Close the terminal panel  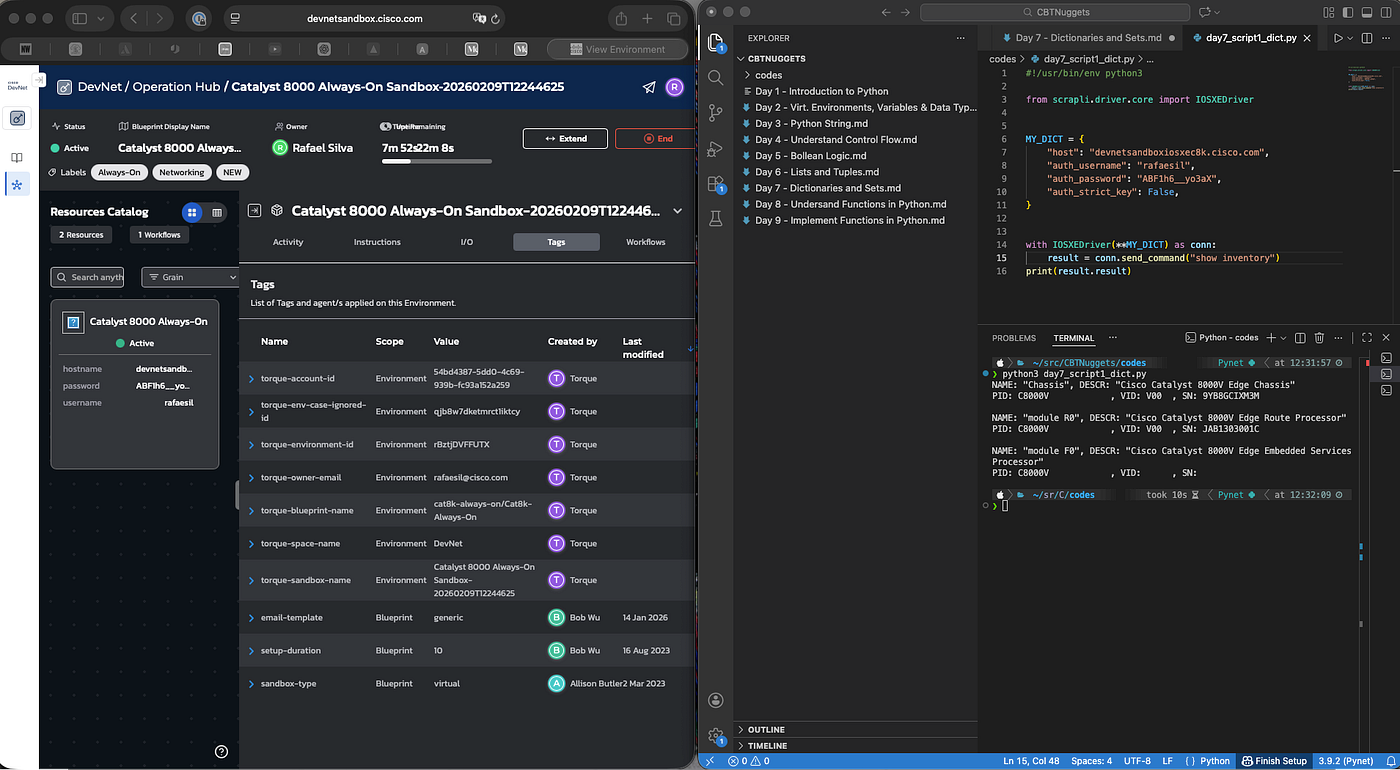(x=1386, y=338)
